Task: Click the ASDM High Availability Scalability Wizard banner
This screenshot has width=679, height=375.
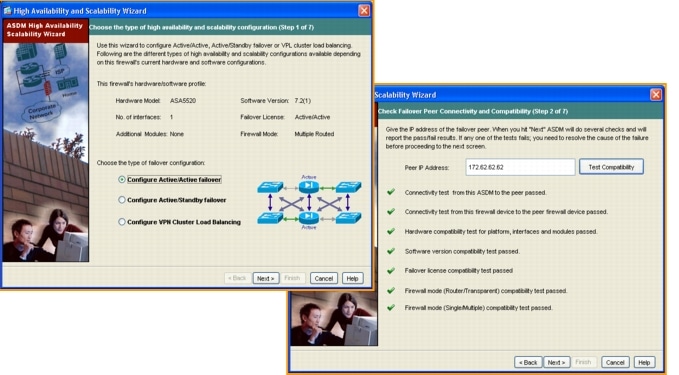Action: (45, 30)
